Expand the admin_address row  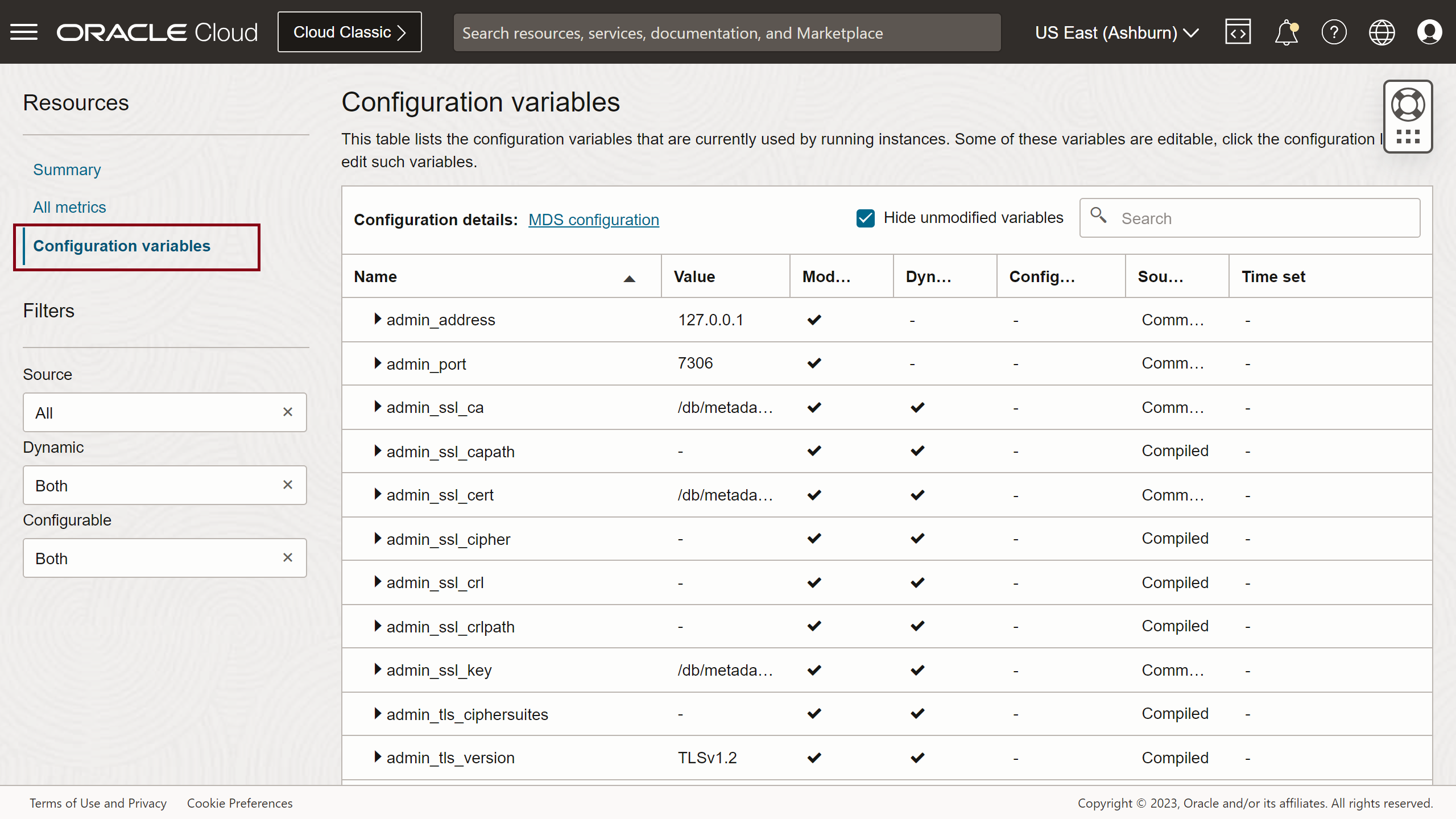click(x=377, y=319)
